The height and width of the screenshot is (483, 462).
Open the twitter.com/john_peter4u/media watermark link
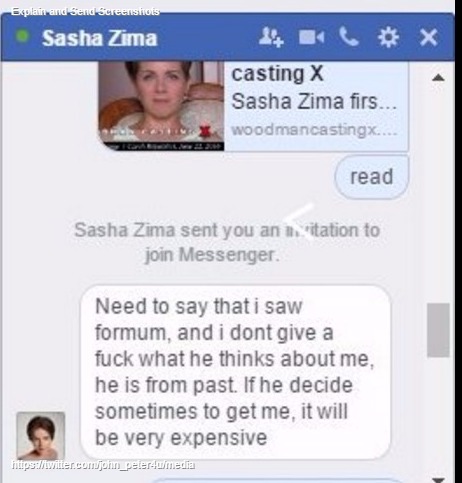coord(103,465)
